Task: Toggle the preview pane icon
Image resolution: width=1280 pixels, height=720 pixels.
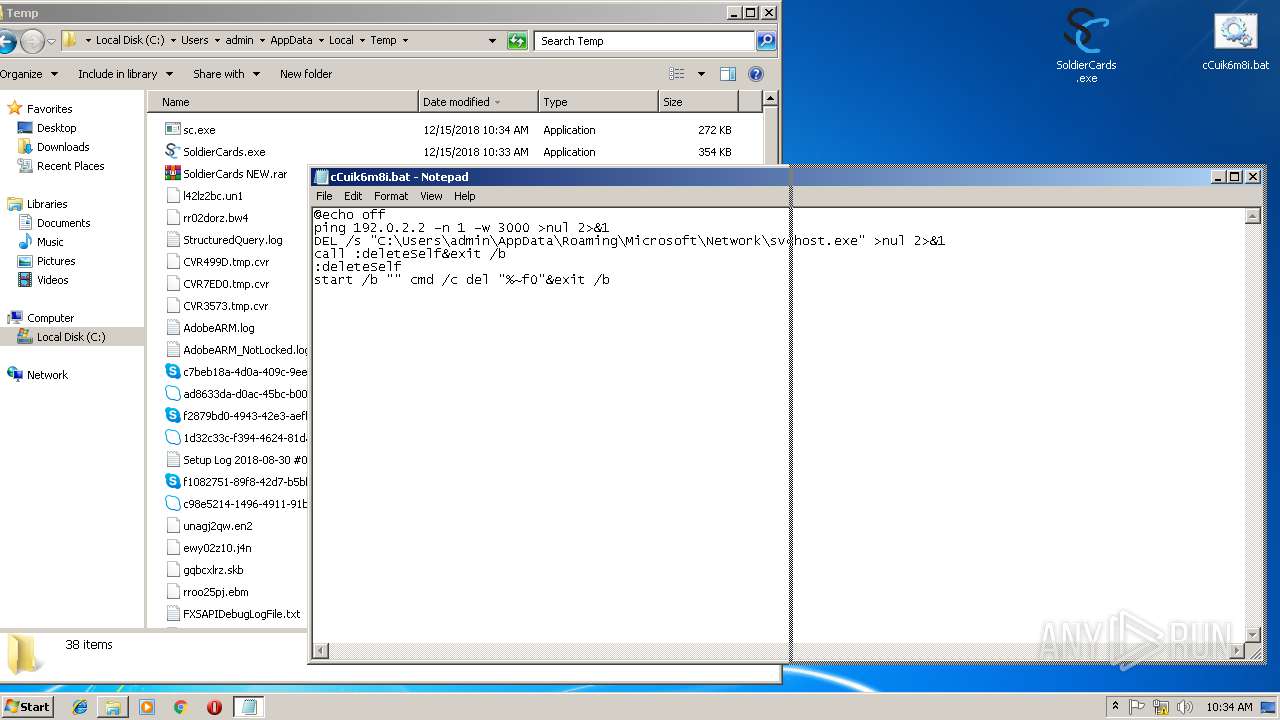Action: tap(728, 74)
